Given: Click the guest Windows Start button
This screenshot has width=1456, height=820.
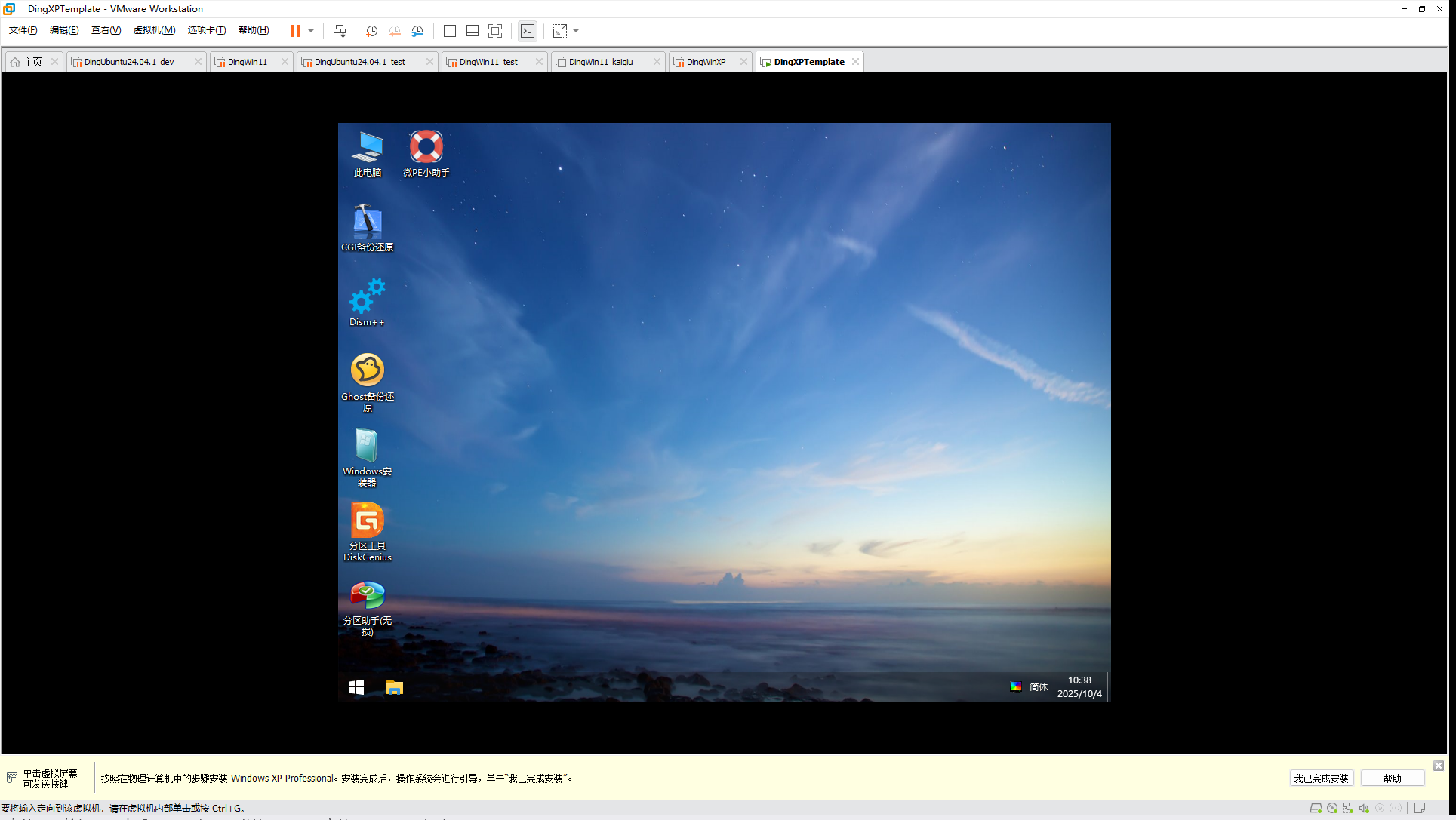Looking at the screenshot, I should pos(356,687).
